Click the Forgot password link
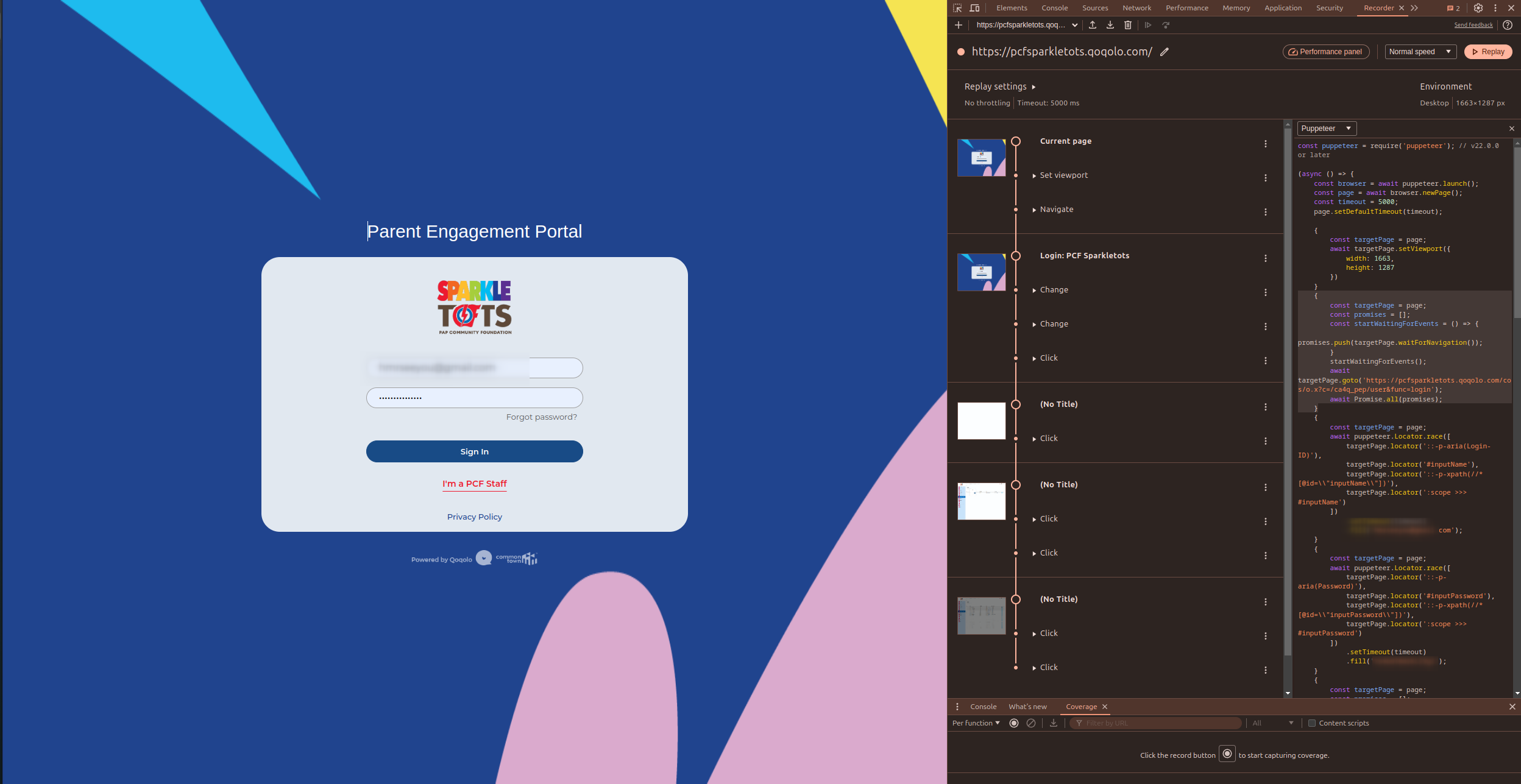The image size is (1521, 784). point(541,417)
